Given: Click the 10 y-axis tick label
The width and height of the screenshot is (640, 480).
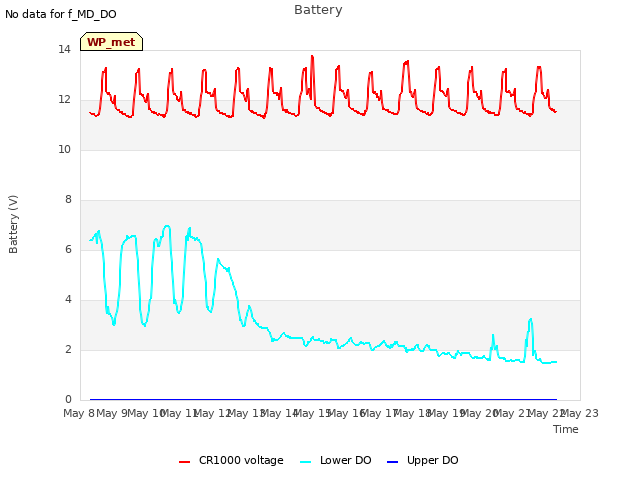Looking at the screenshot, I should pos(64,149).
